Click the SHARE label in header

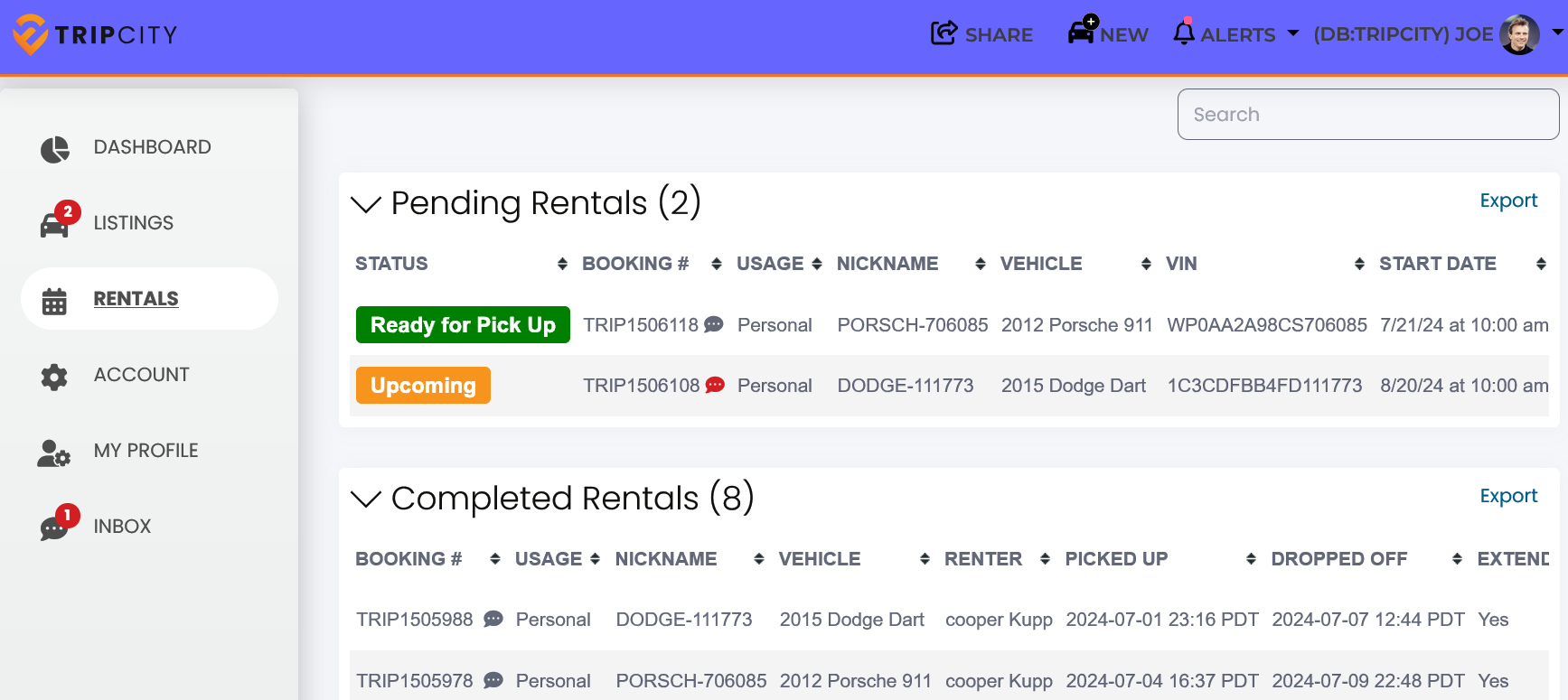[999, 35]
